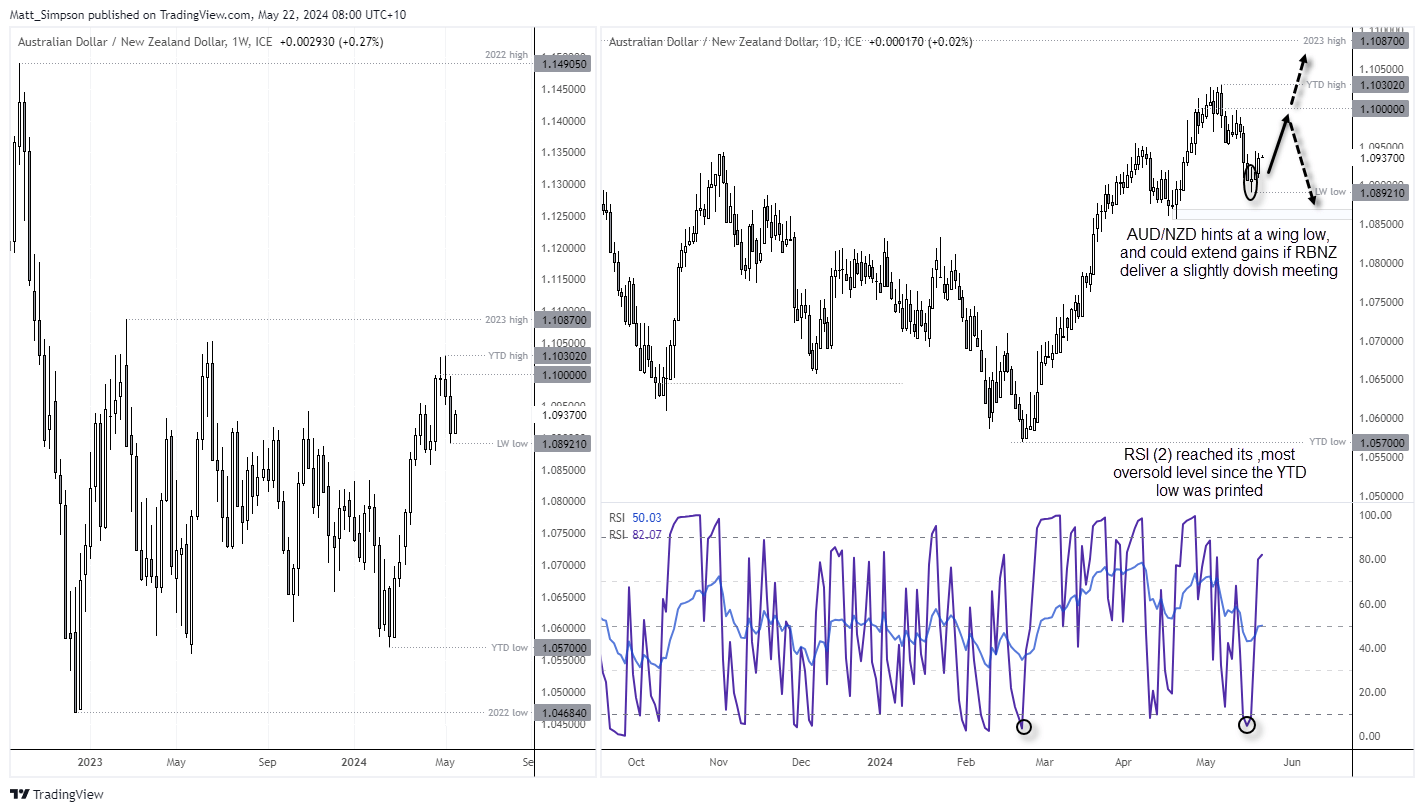Image resolution: width=1424 pixels, height=812 pixels.
Task: Click 'YTD high' label on the weekly chart
Action: pos(508,356)
